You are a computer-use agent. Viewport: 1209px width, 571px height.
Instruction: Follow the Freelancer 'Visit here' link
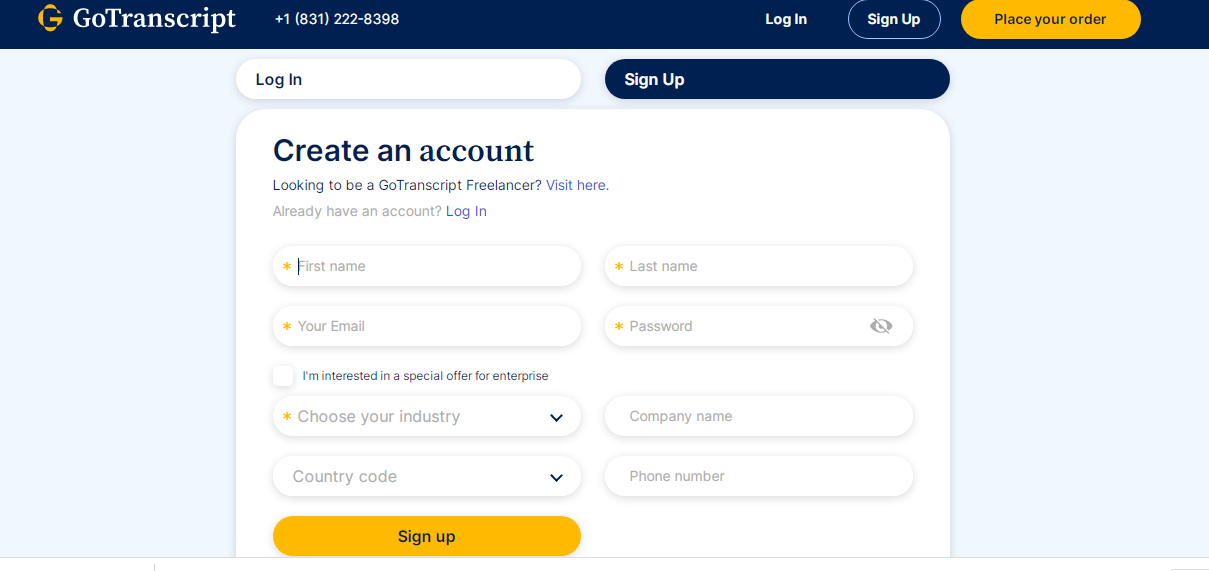pyautogui.click(x=576, y=185)
